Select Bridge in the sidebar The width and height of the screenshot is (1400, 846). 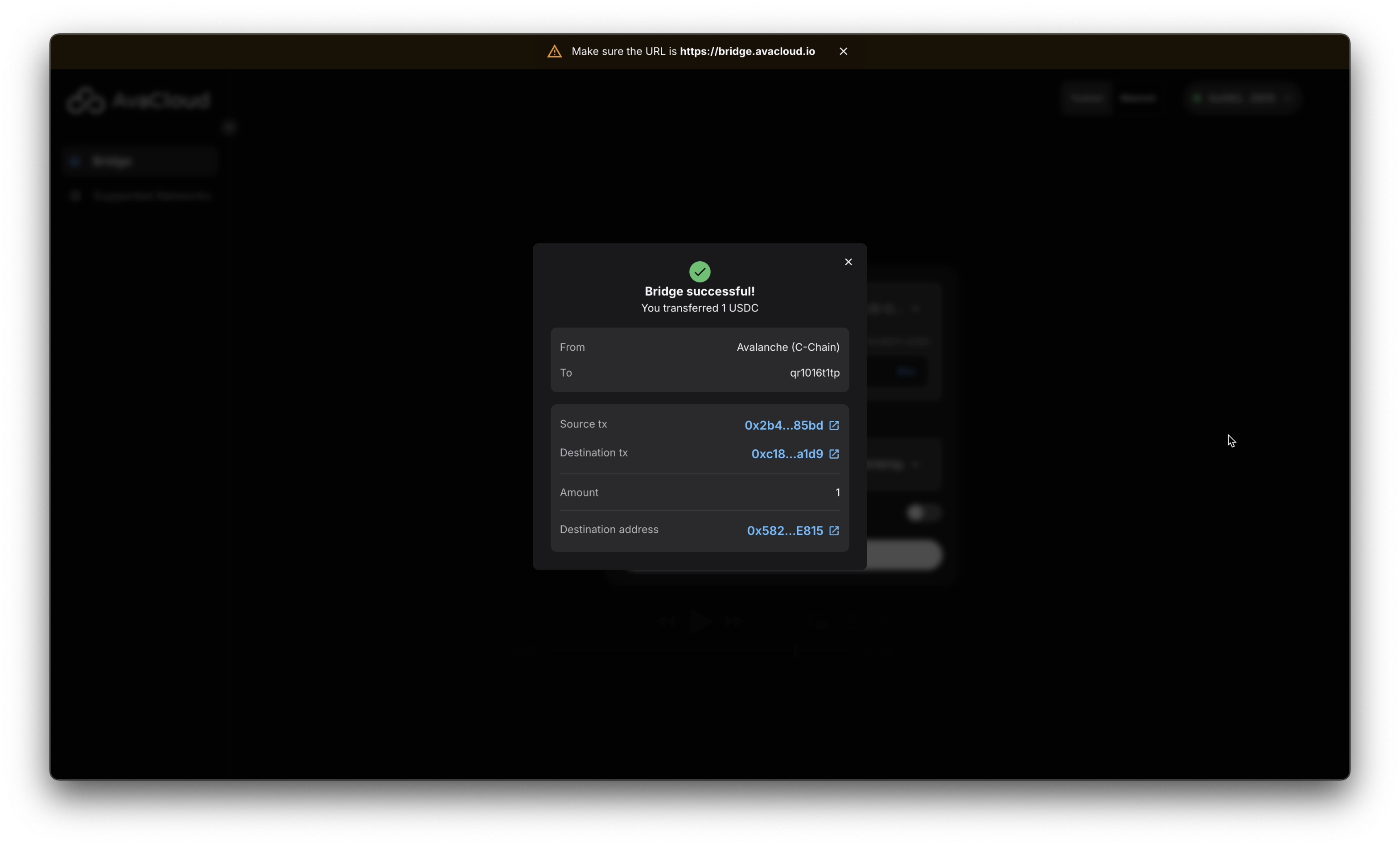[x=112, y=161]
